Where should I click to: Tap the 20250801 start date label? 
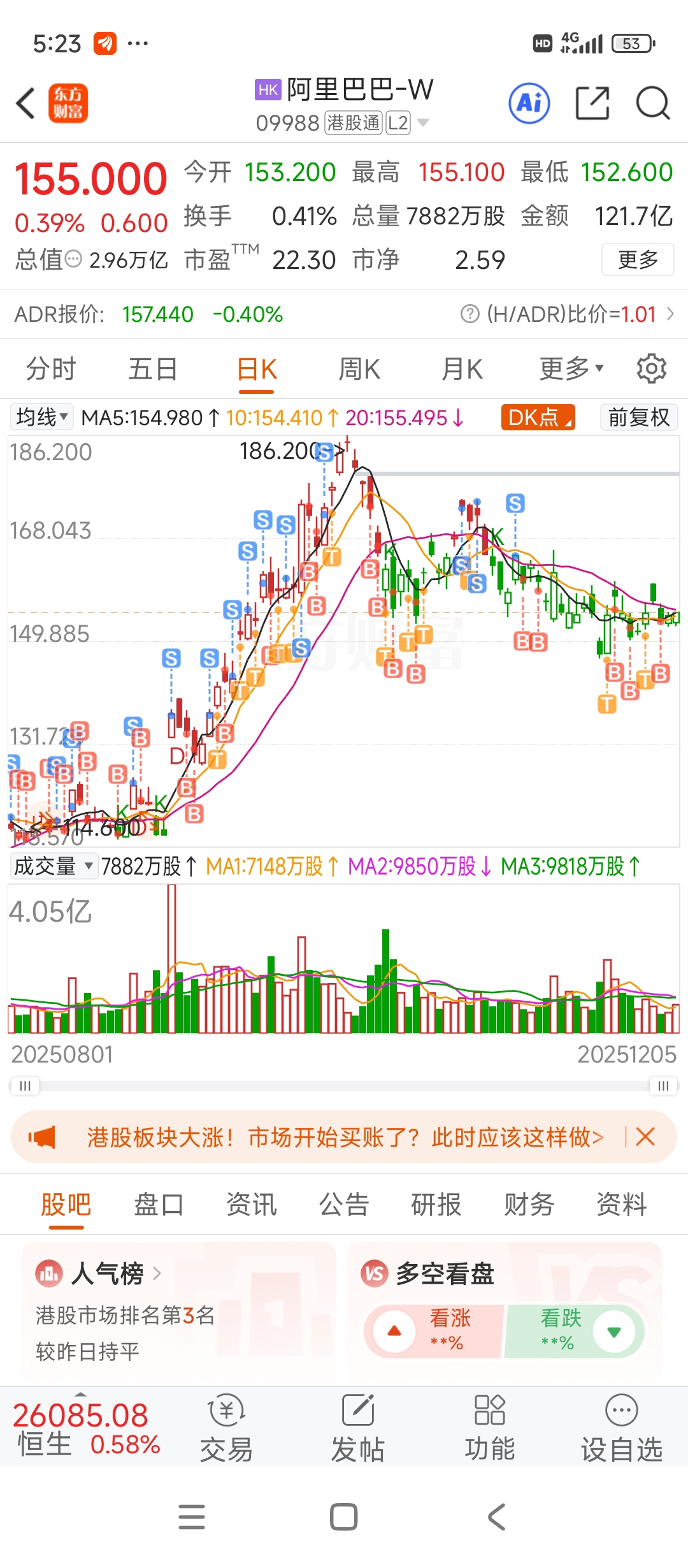pyautogui.click(x=62, y=1054)
